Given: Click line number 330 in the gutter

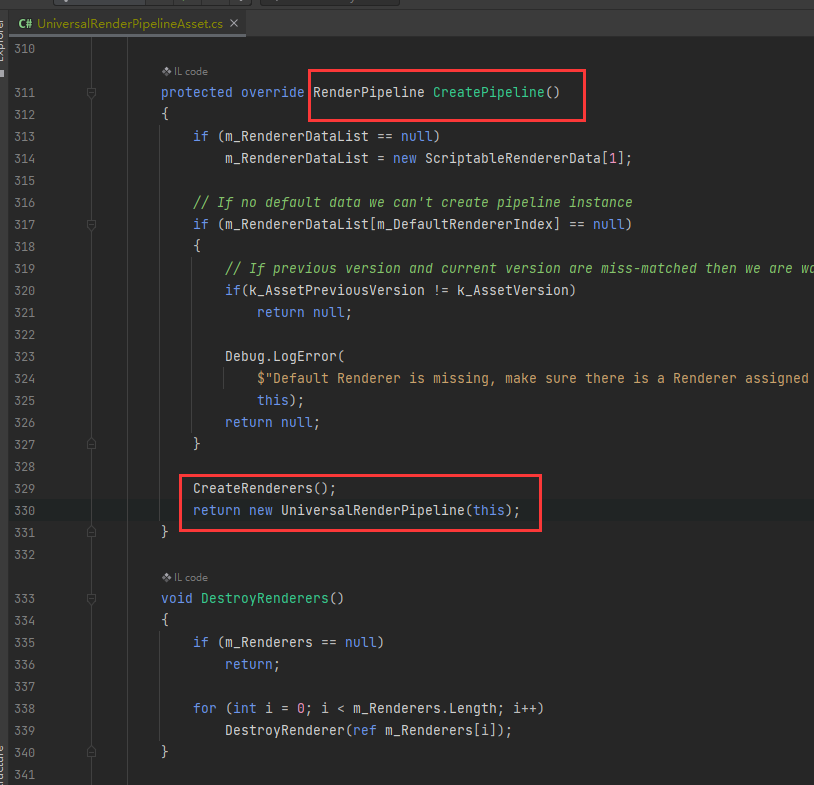Looking at the screenshot, I should [x=24, y=511].
